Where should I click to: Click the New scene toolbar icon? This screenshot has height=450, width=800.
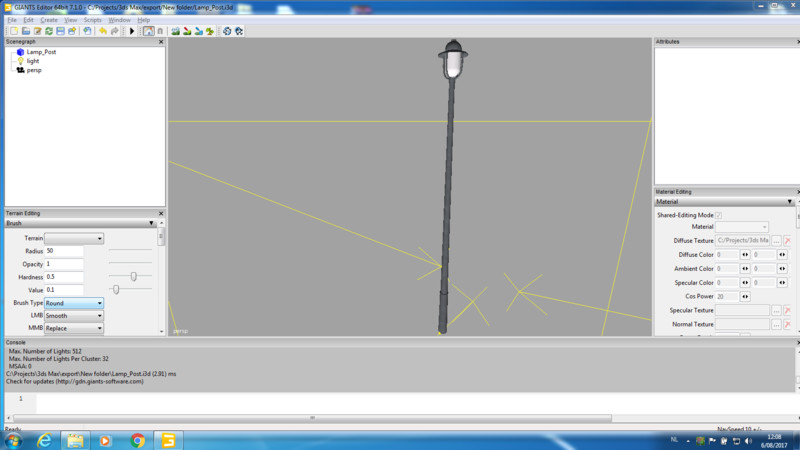point(11,31)
